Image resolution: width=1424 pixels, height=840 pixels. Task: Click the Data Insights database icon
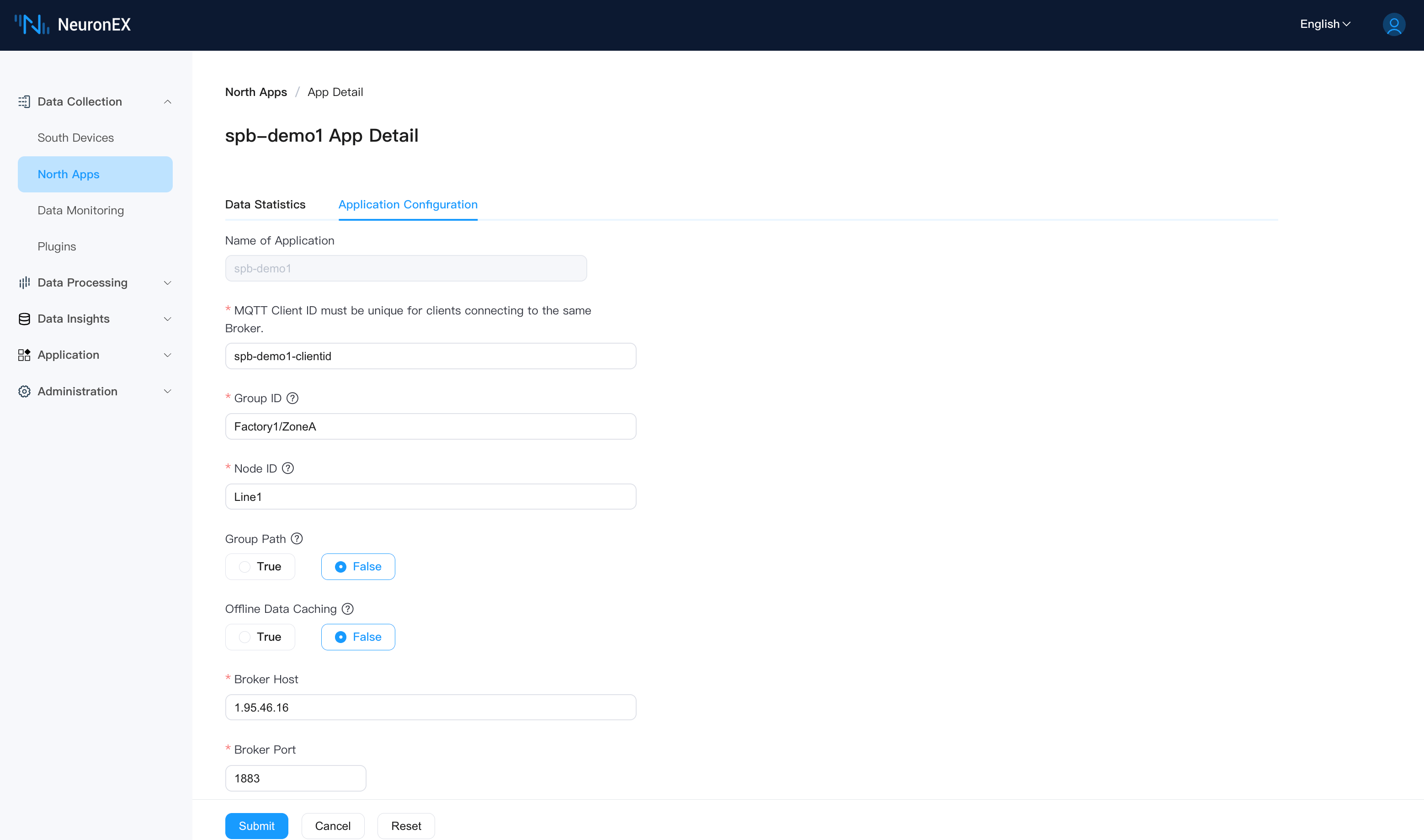(x=24, y=319)
